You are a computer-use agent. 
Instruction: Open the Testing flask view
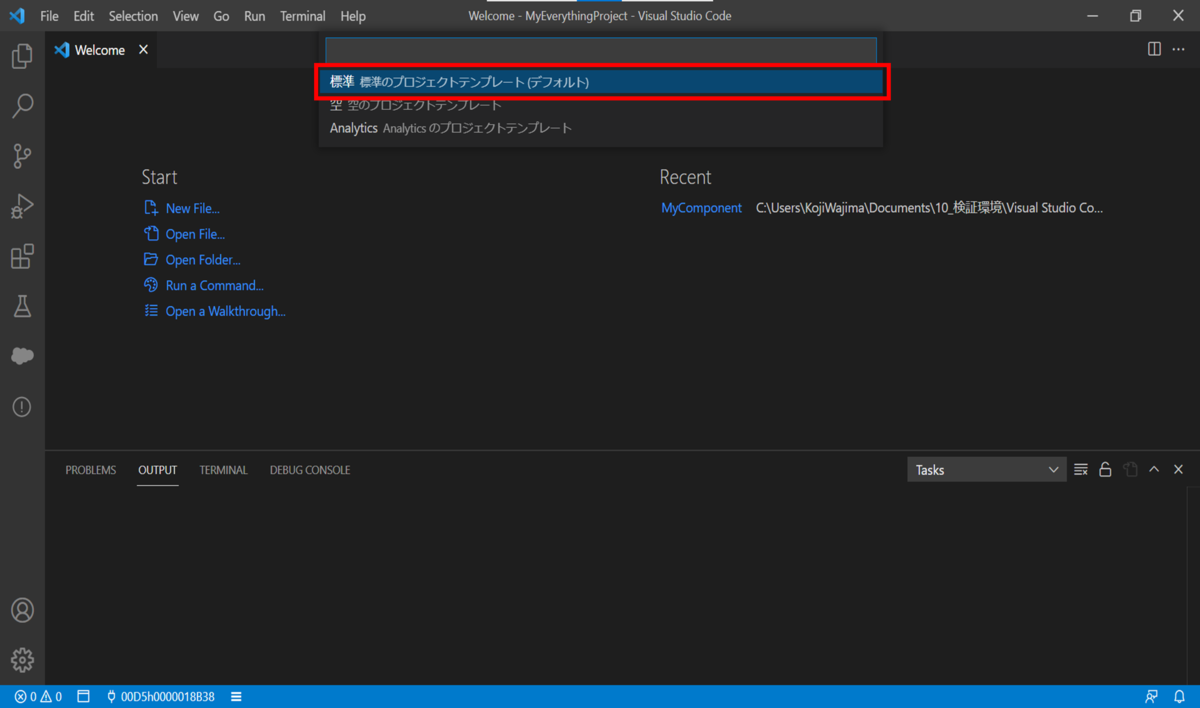22,306
